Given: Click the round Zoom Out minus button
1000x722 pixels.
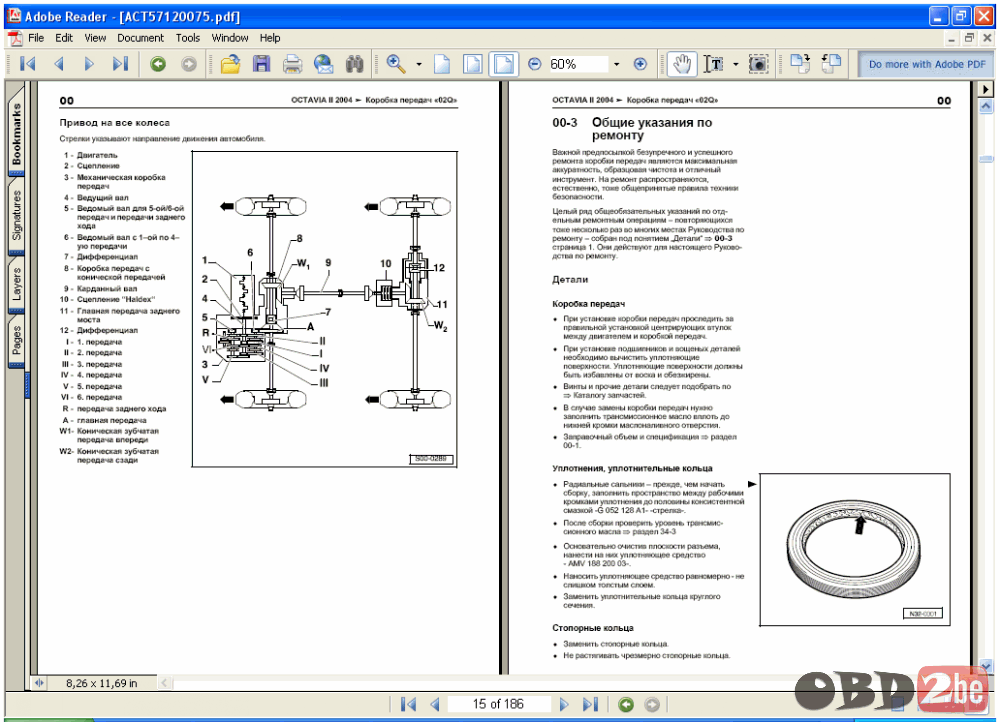Looking at the screenshot, I should point(534,64).
